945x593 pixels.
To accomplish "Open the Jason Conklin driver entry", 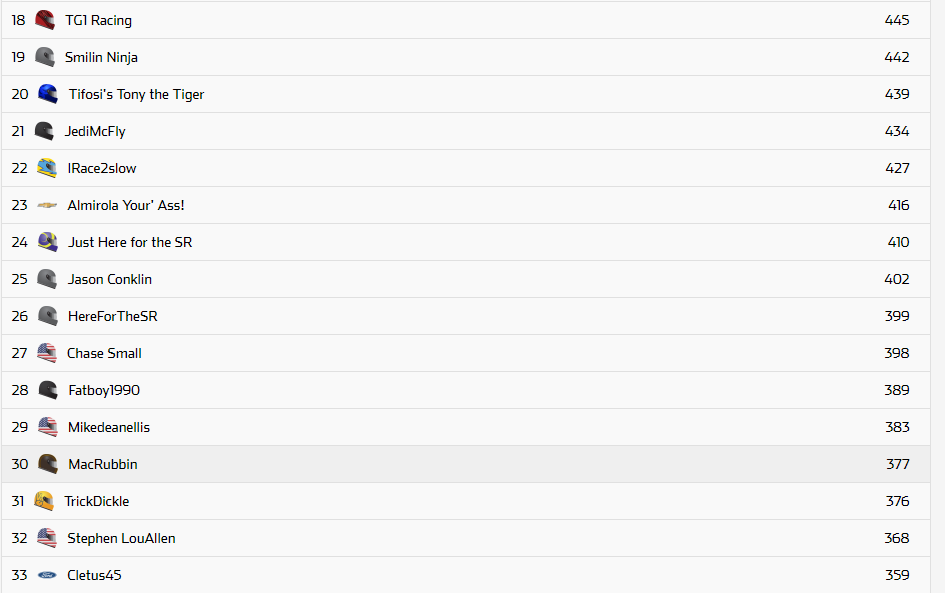I will [110, 279].
